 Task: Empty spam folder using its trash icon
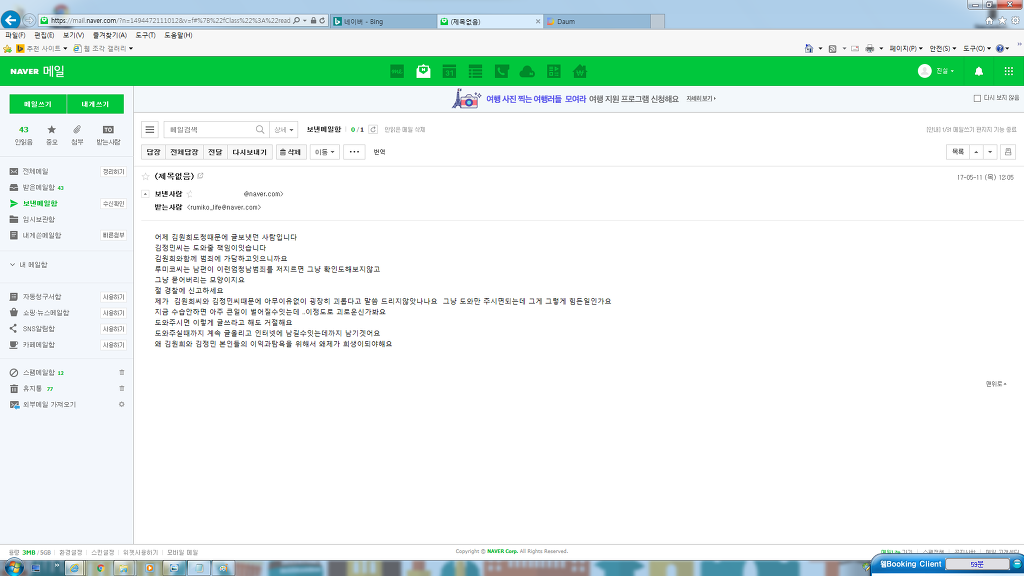(121, 372)
